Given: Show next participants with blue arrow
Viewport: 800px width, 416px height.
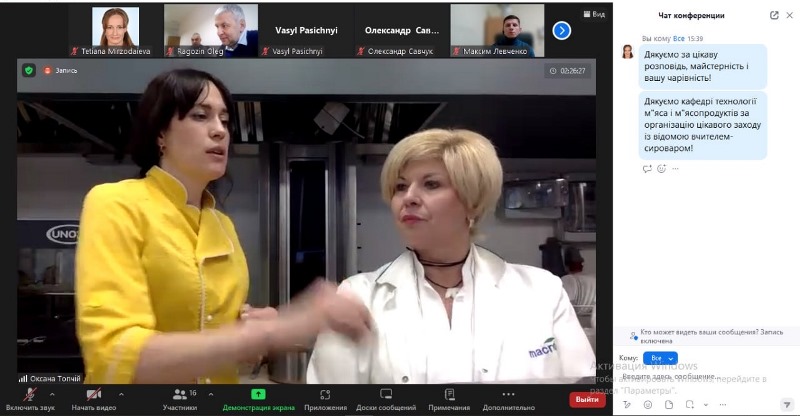Looking at the screenshot, I should (x=562, y=30).
